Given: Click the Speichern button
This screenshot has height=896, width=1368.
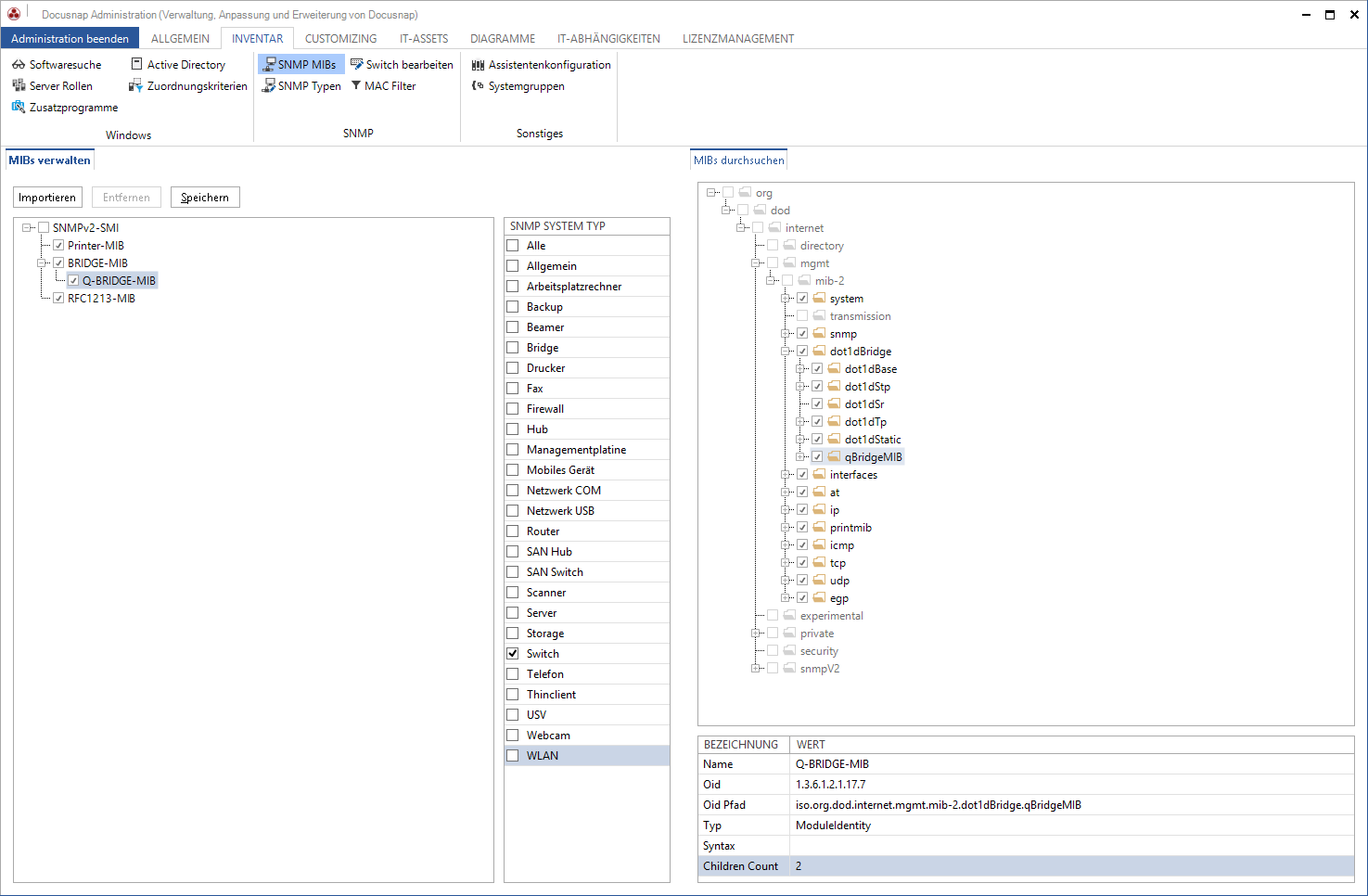Looking at the screenshot, I should (x=205, y=198).
